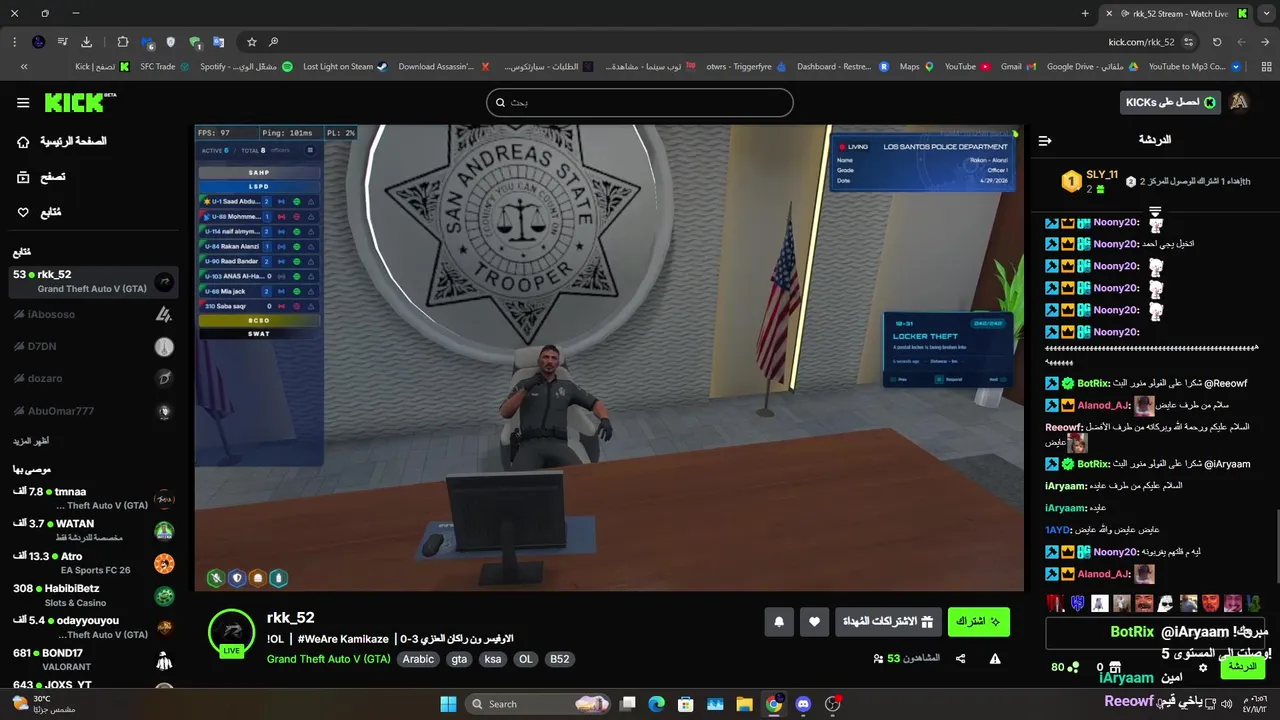The image size is (1280, 720).
Task: Click the get KICKs button
Action: tap(1171, 102)
